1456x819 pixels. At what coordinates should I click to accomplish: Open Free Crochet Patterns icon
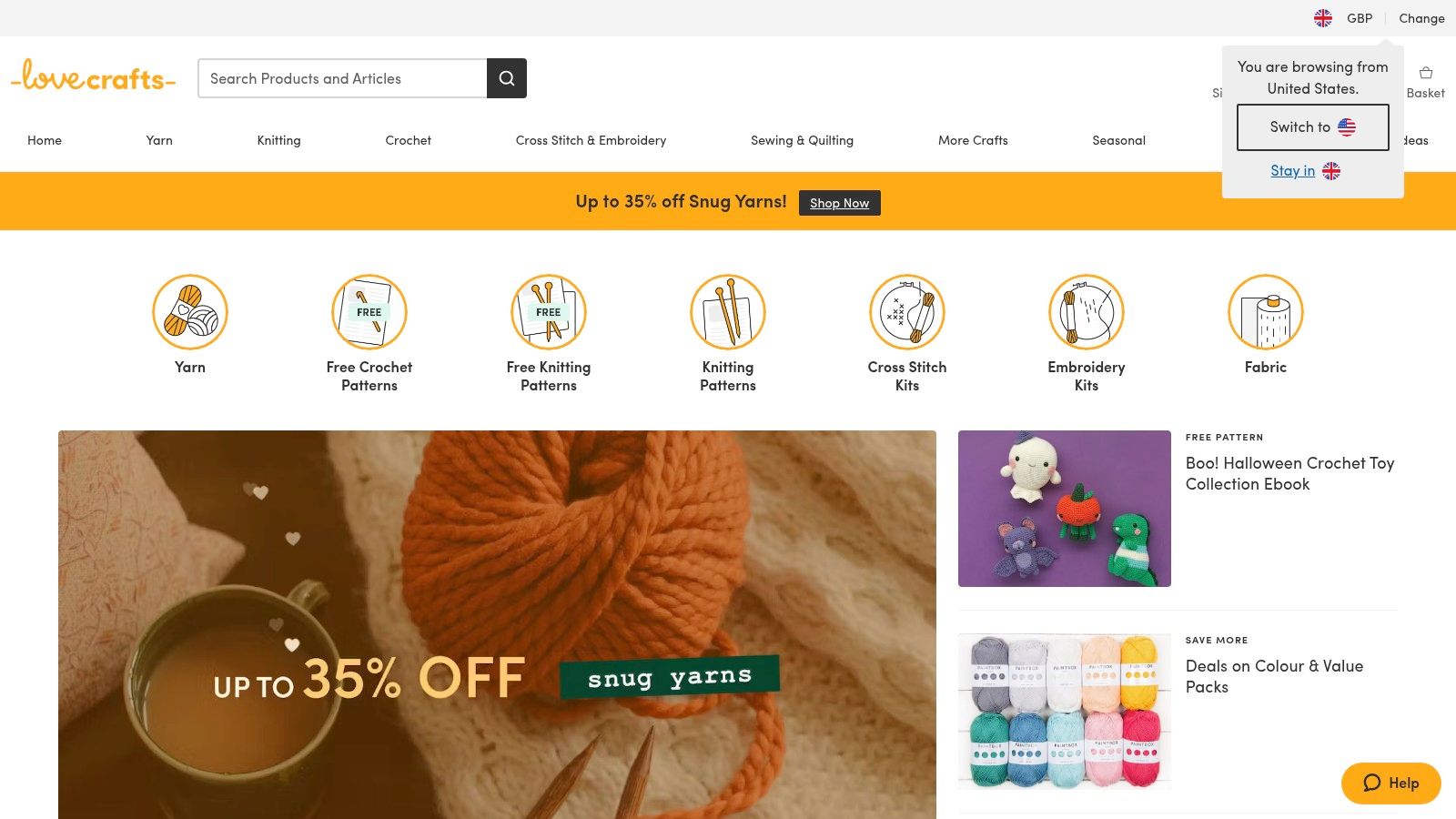tap(369, 312)
